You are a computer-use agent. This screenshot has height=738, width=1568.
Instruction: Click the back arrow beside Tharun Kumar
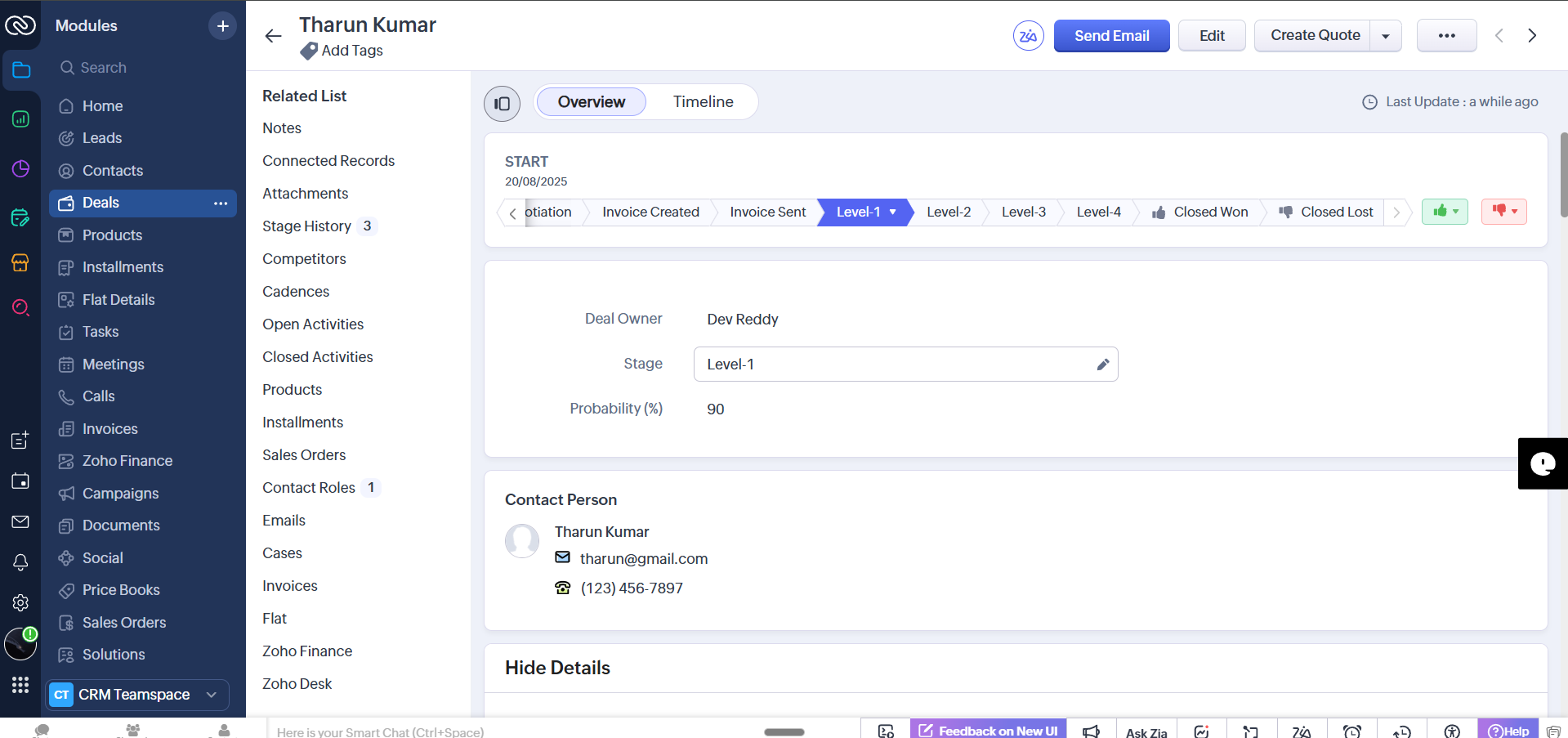(x=273, y=36)
